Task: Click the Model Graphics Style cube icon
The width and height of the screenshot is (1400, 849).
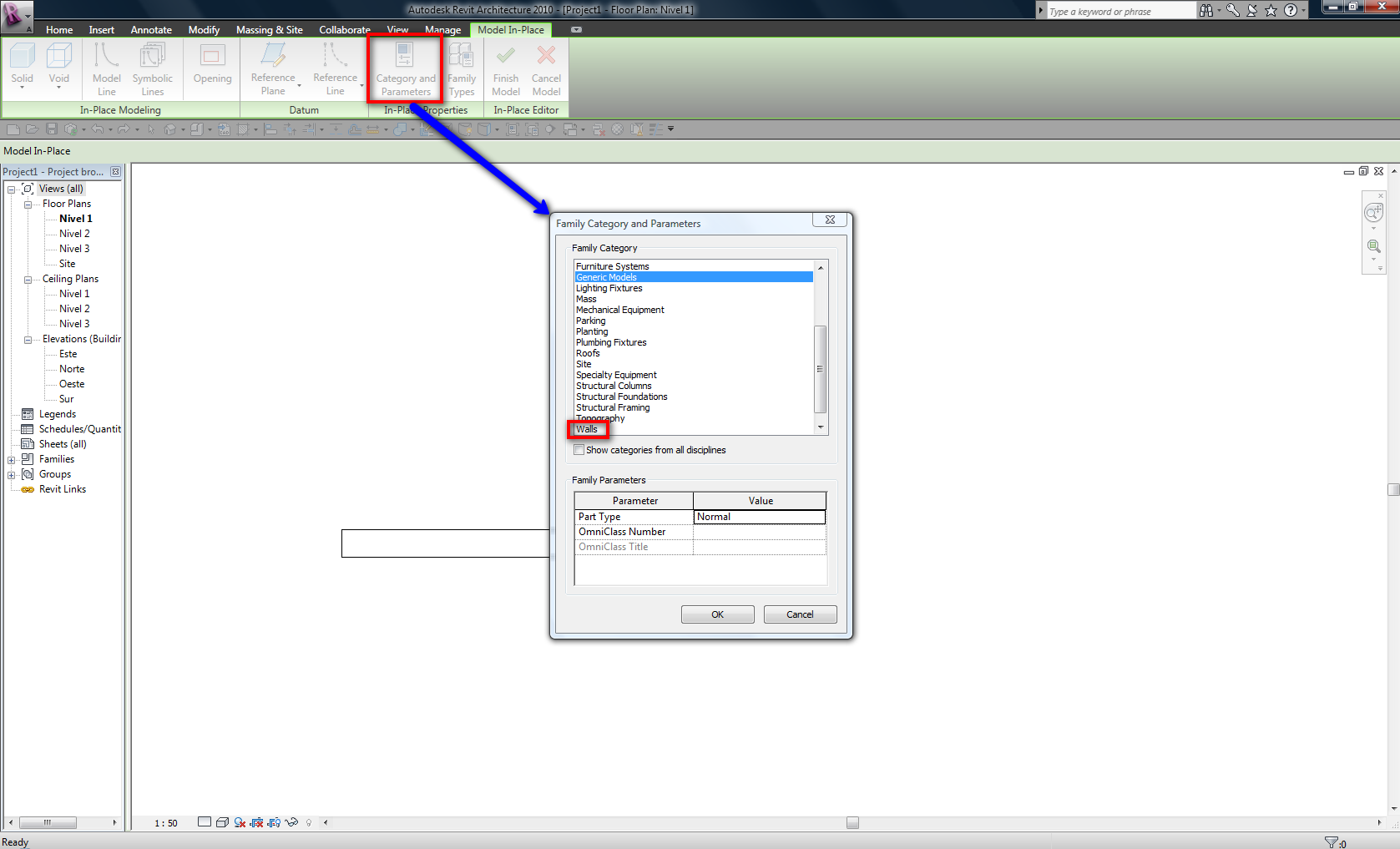Action: pyautogui.click(x=222, y=822)
